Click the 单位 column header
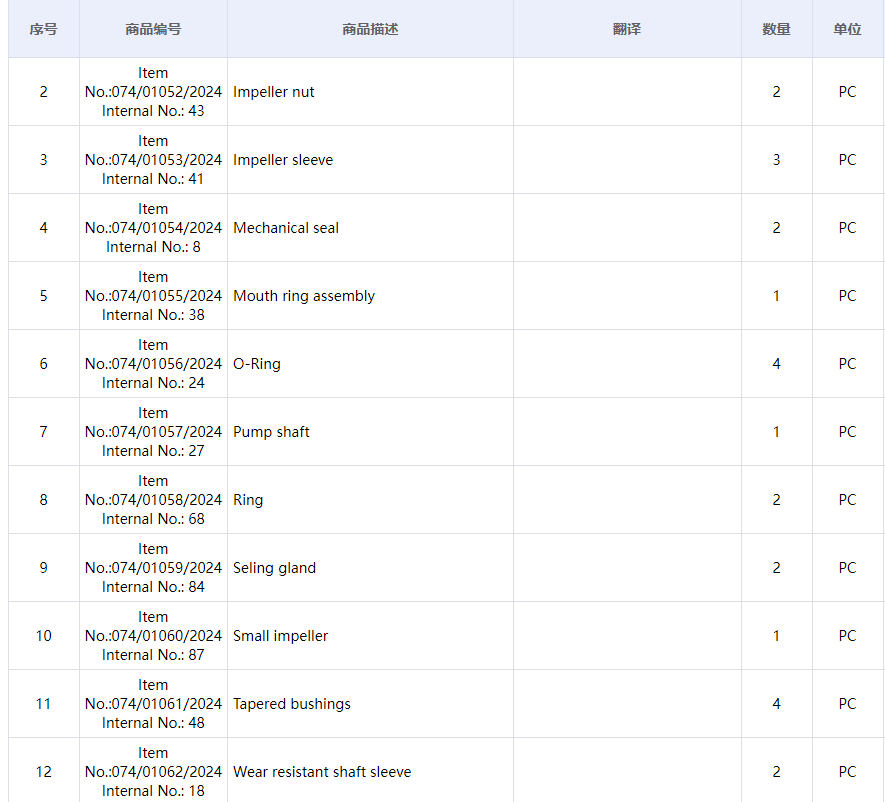This screenshot has height=802, width=885. pyautogui.click(x=847, y=29)
